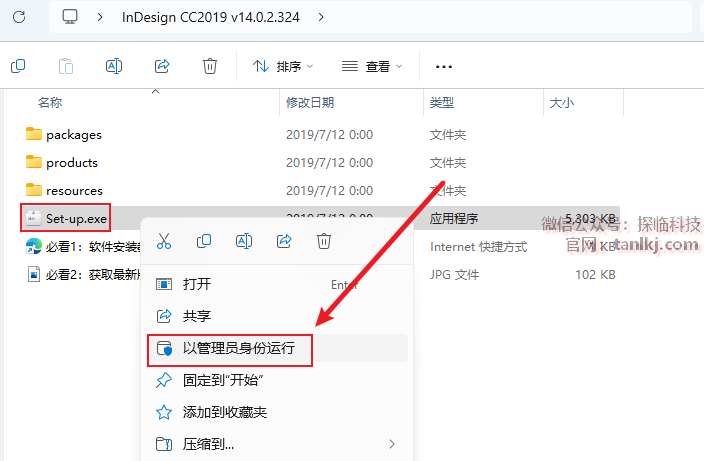
Task: Click the This PC monitor icon in address bar
Action: coord(70,17)
